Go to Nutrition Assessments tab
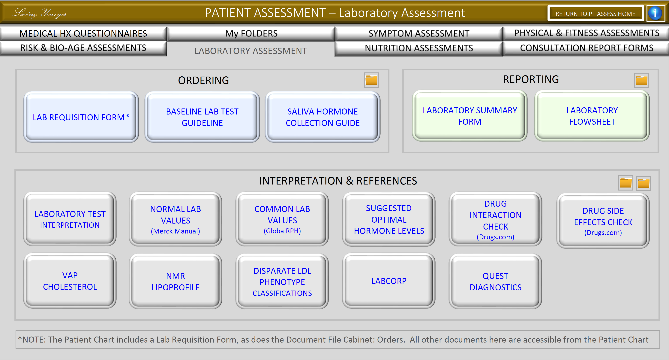 click(419, 48)
